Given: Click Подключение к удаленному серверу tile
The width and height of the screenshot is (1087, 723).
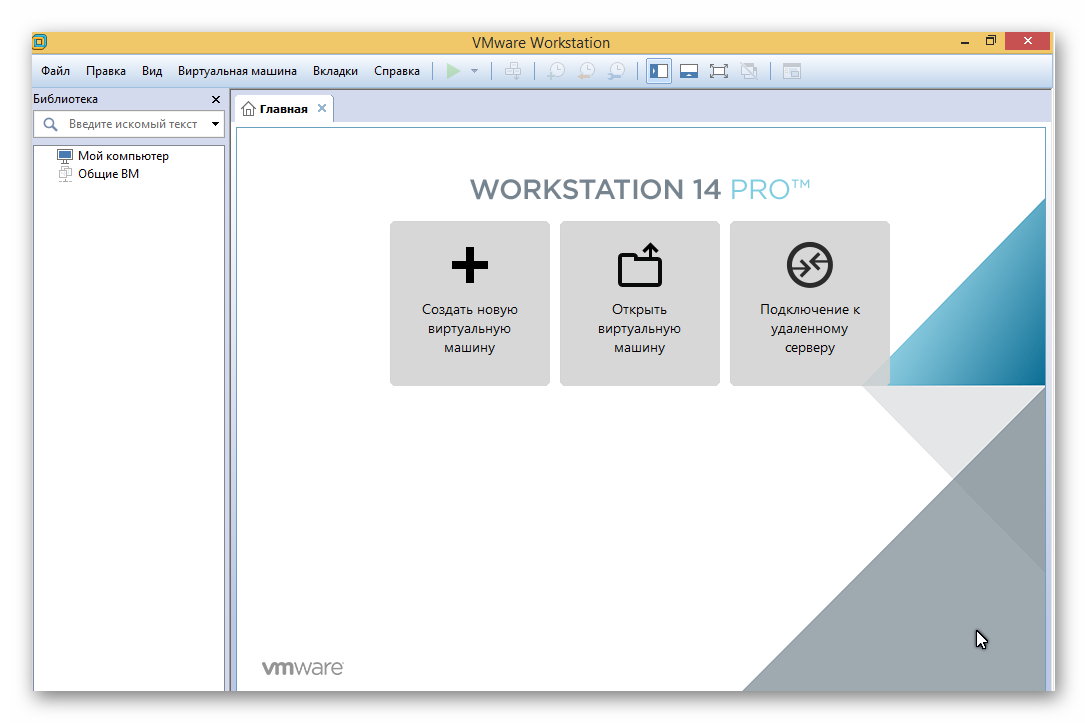Looking at the screenshot, I should [810, 303].
